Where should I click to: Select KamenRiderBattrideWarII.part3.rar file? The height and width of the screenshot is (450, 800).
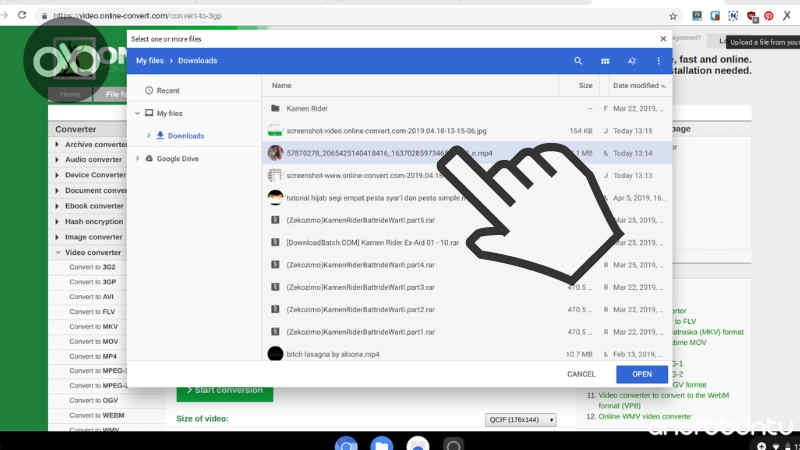[x=467, y=287]
